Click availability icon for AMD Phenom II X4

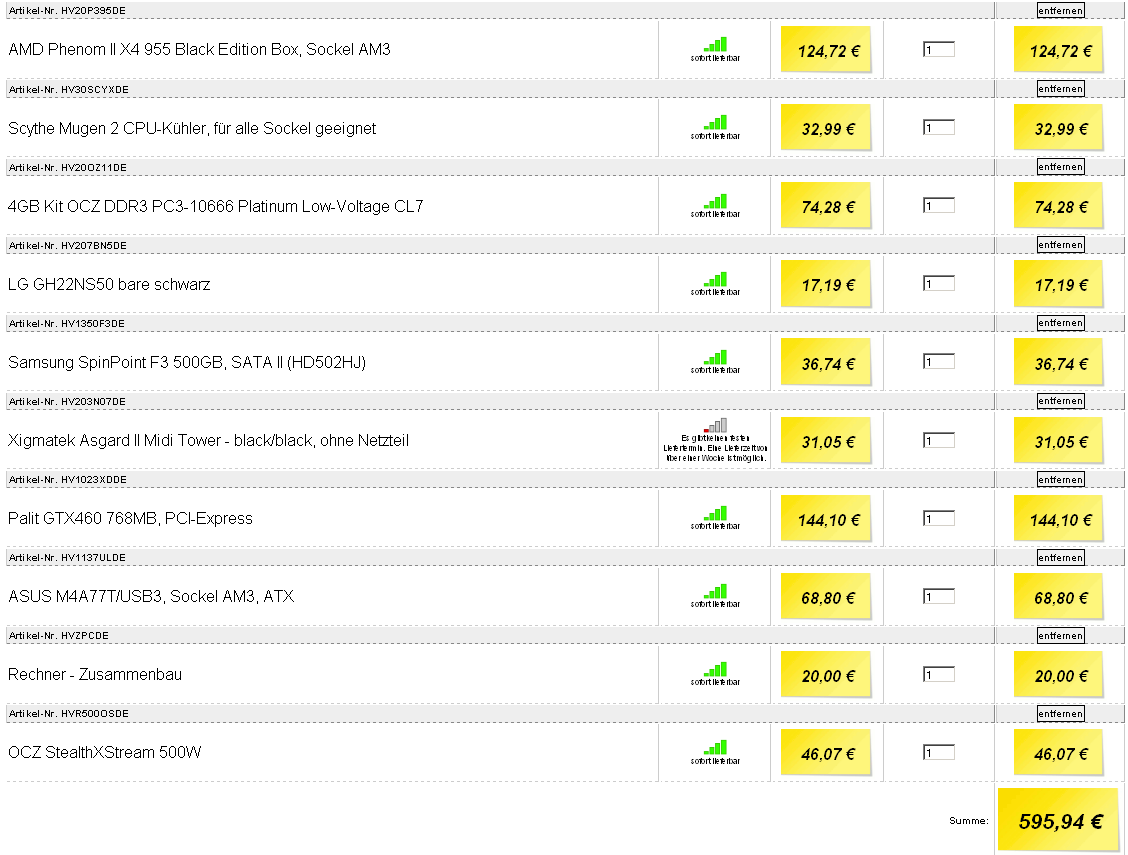click(716, 45)
